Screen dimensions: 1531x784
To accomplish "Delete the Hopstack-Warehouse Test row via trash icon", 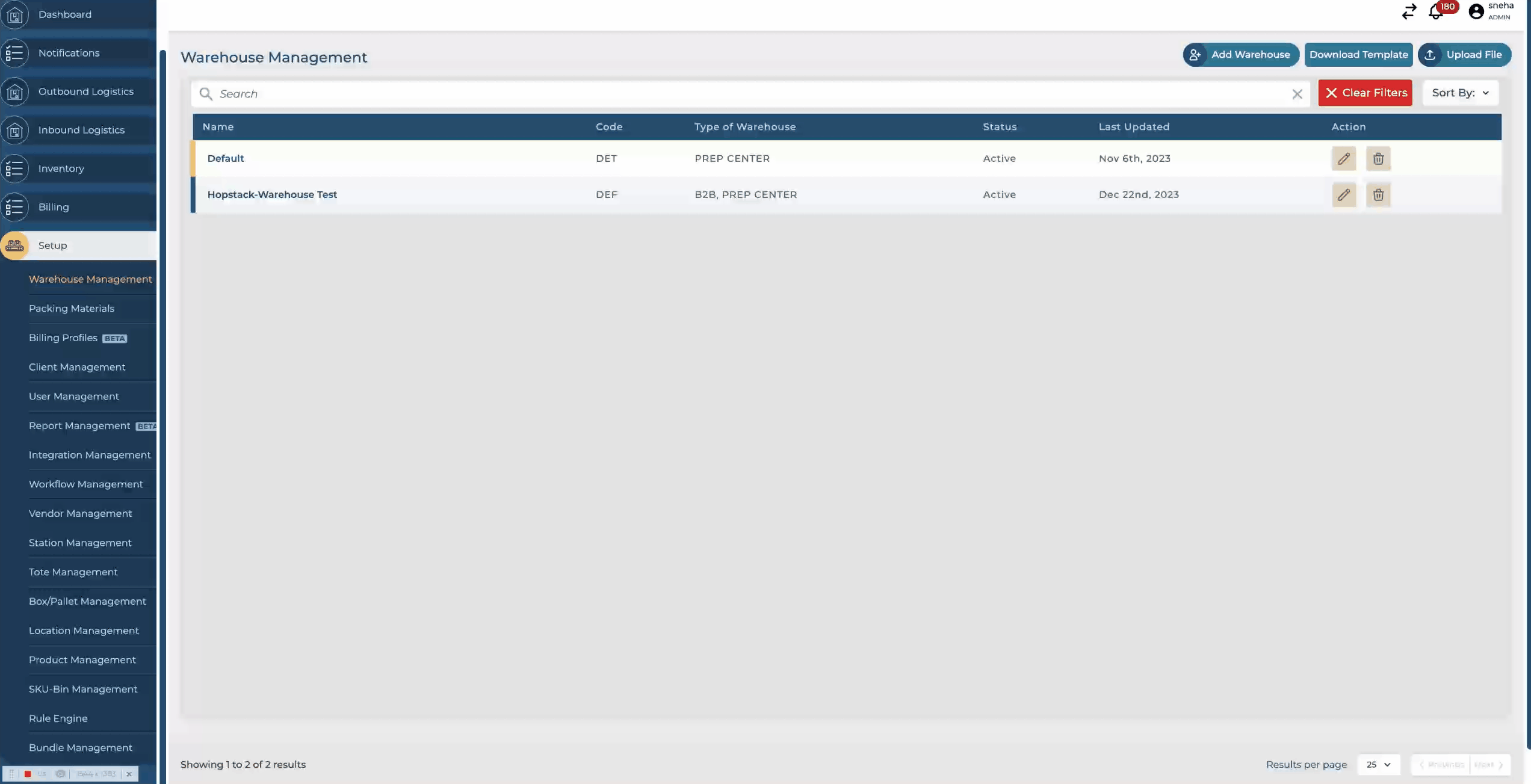I will [x=1378, y=194].
